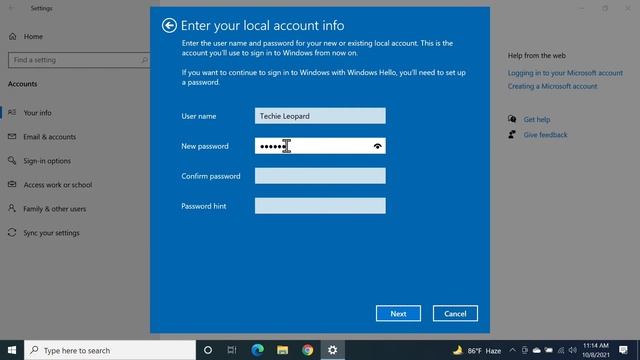Launch Google Chrome from taskbar

(308, 350)
